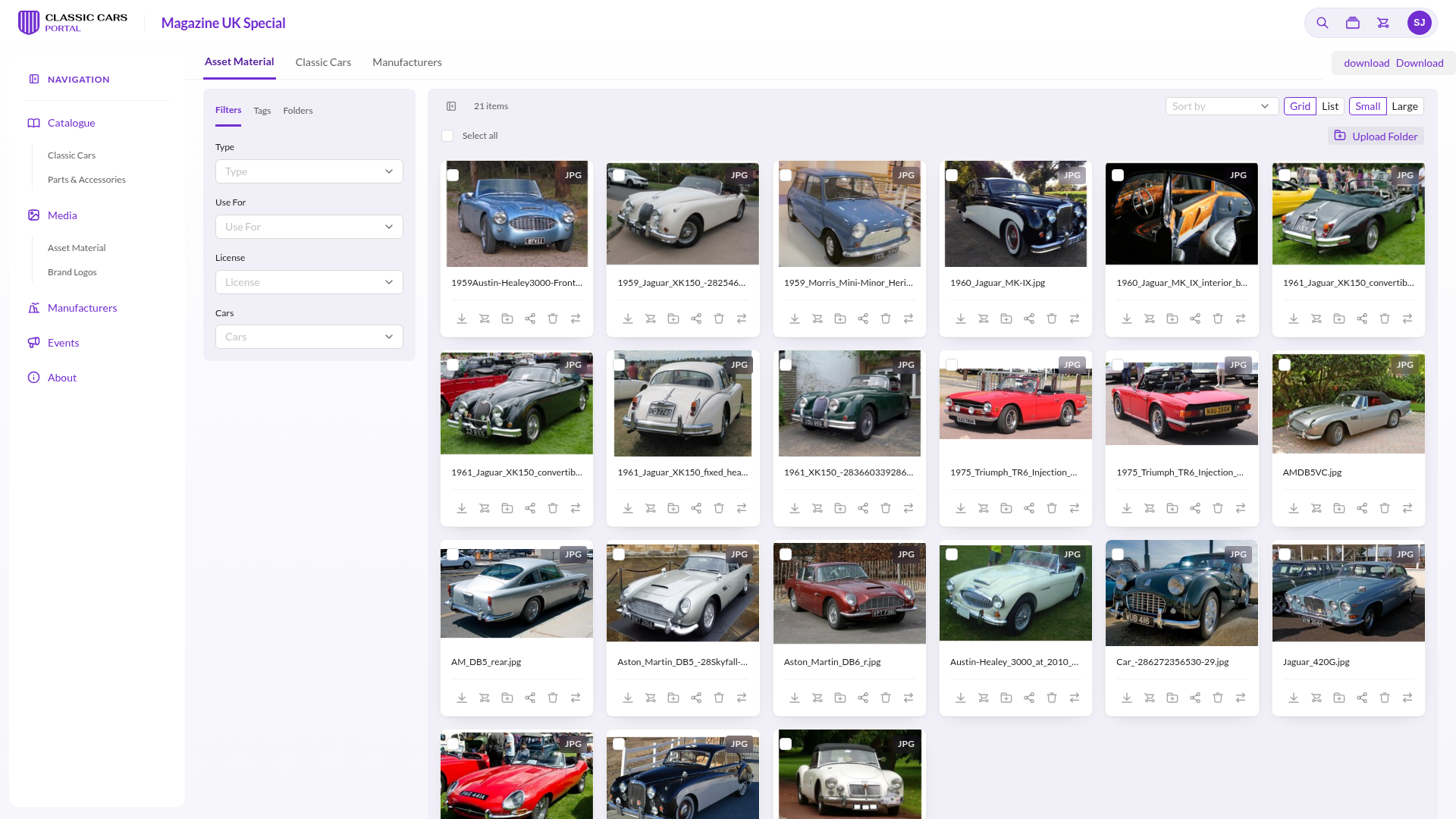Open the License filter dropdown

(309, 282)
